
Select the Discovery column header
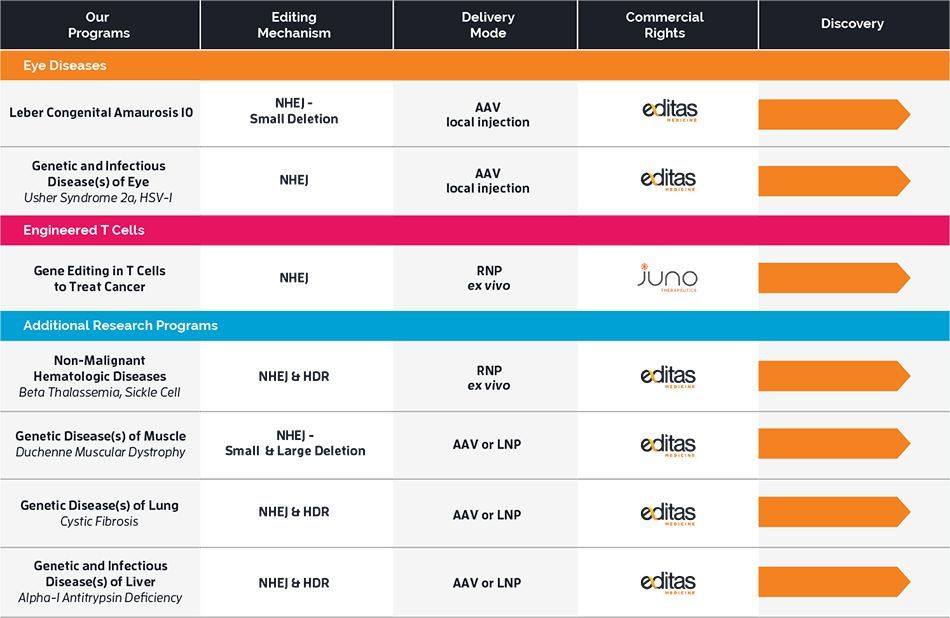[x=852, y=24]
